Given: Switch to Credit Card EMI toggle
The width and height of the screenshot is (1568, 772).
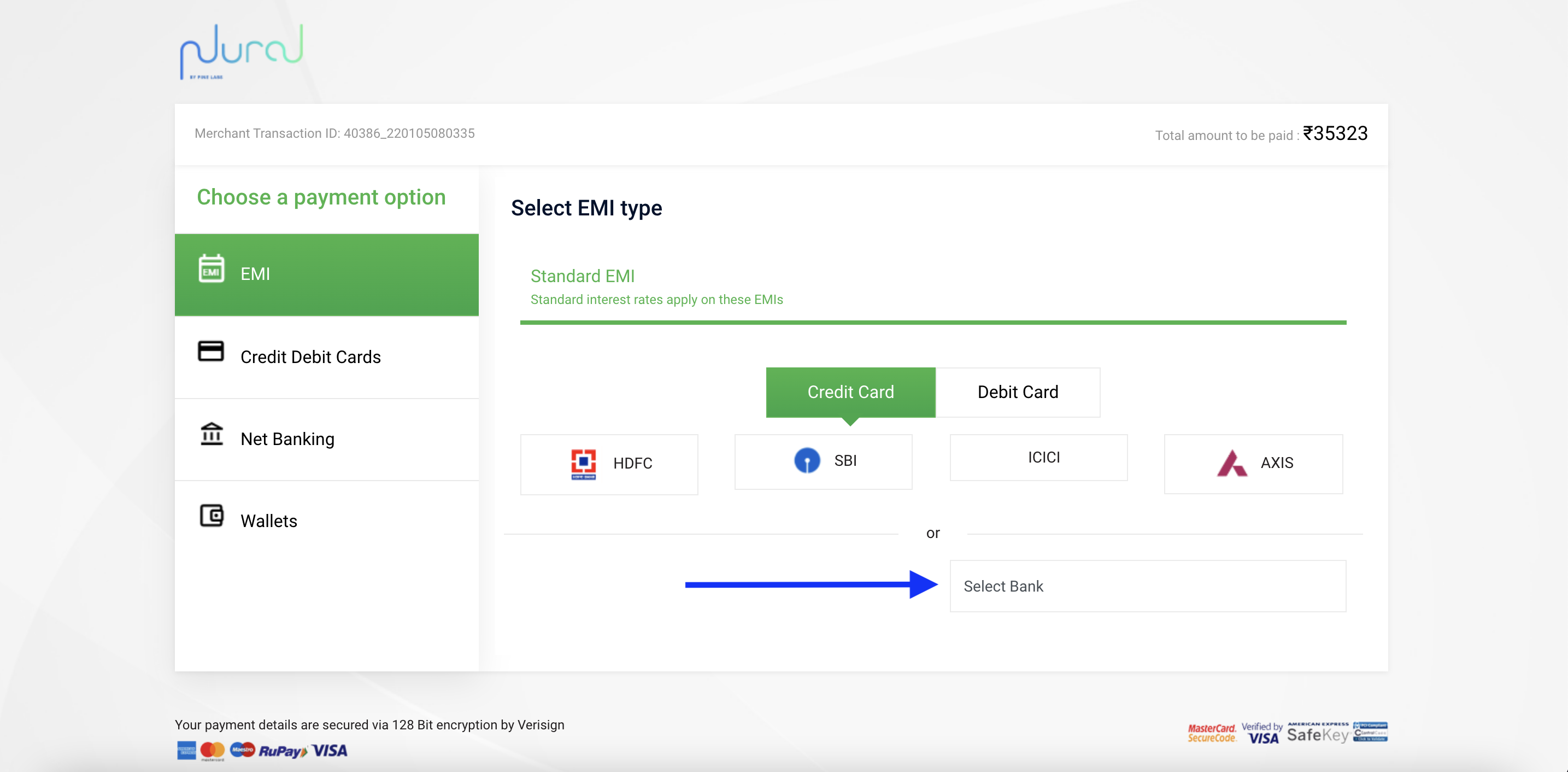Looking at the screenshot, I should click(850, 392).
